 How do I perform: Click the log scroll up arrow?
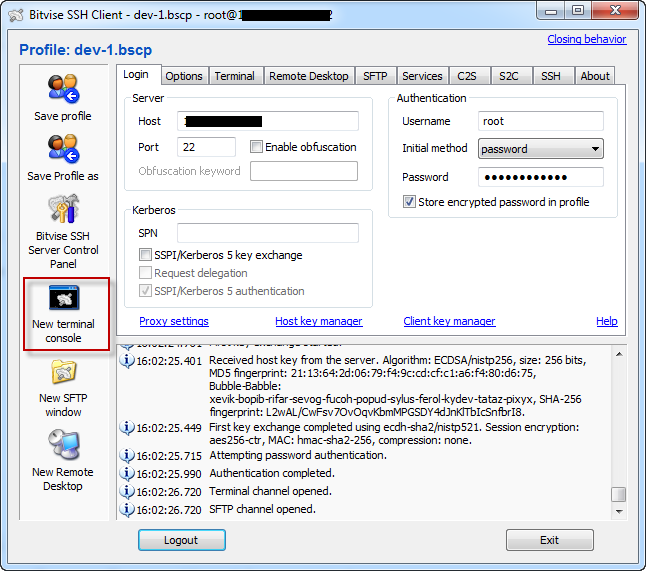coord(619,354)
